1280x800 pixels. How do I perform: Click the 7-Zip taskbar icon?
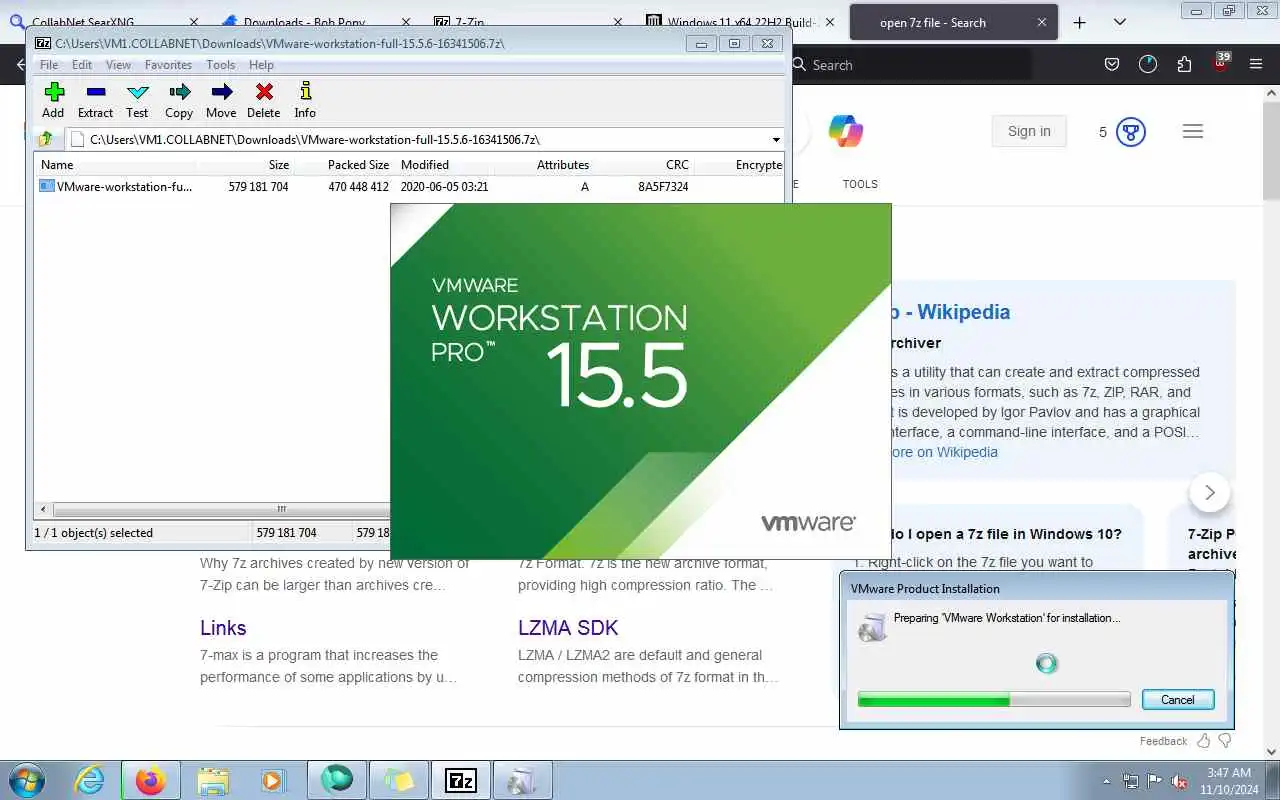(461, 780)
